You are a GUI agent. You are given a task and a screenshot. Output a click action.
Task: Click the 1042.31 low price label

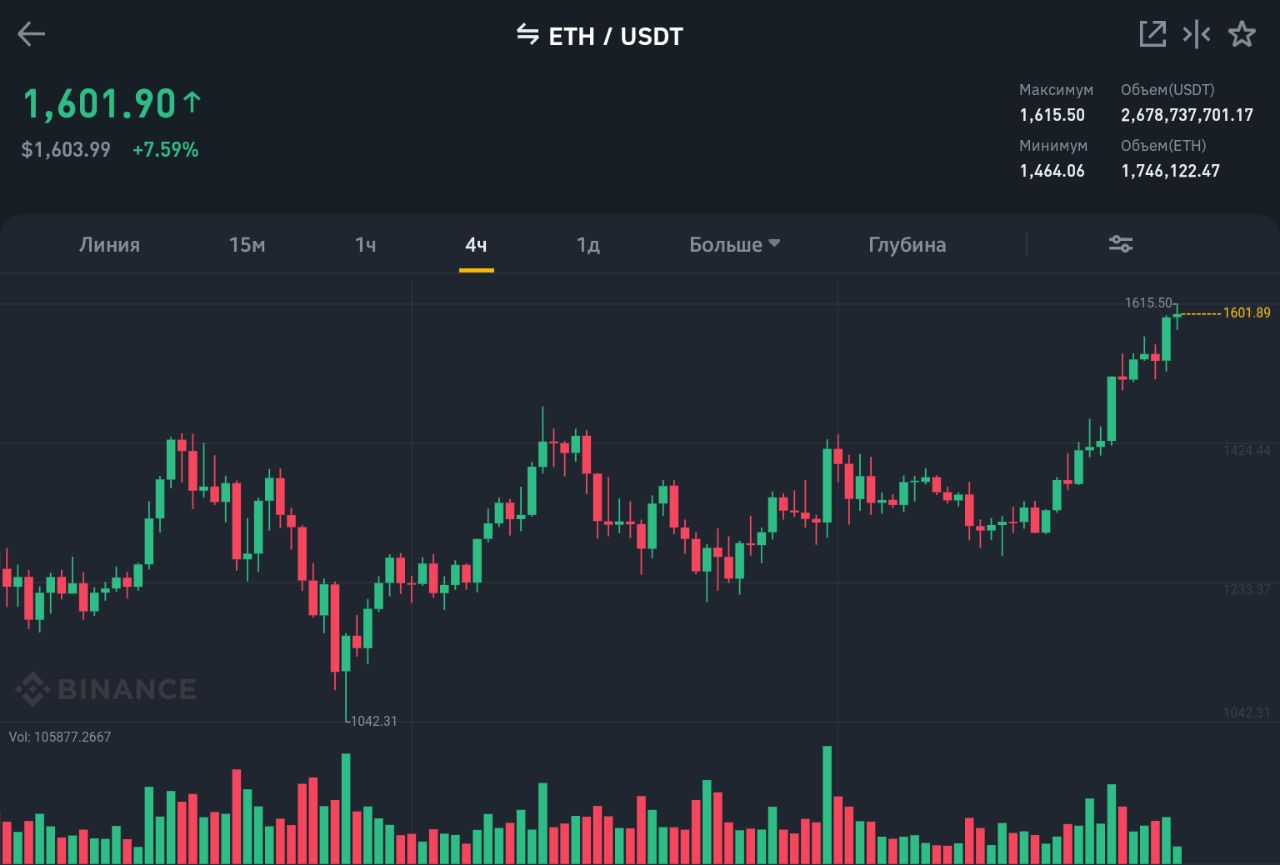374,721
